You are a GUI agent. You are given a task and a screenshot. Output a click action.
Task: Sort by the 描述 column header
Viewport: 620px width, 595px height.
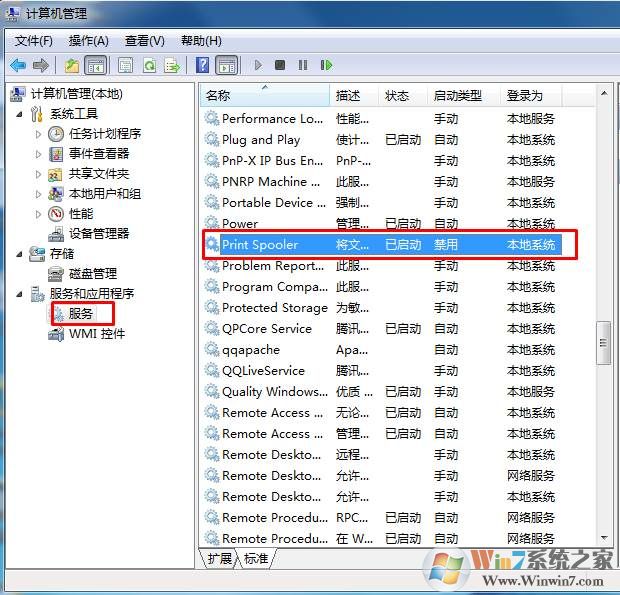coord(354,95)
